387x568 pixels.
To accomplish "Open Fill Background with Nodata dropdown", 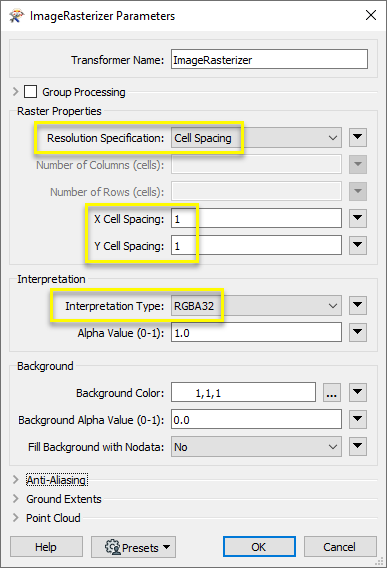I will [x=256, y=447].
